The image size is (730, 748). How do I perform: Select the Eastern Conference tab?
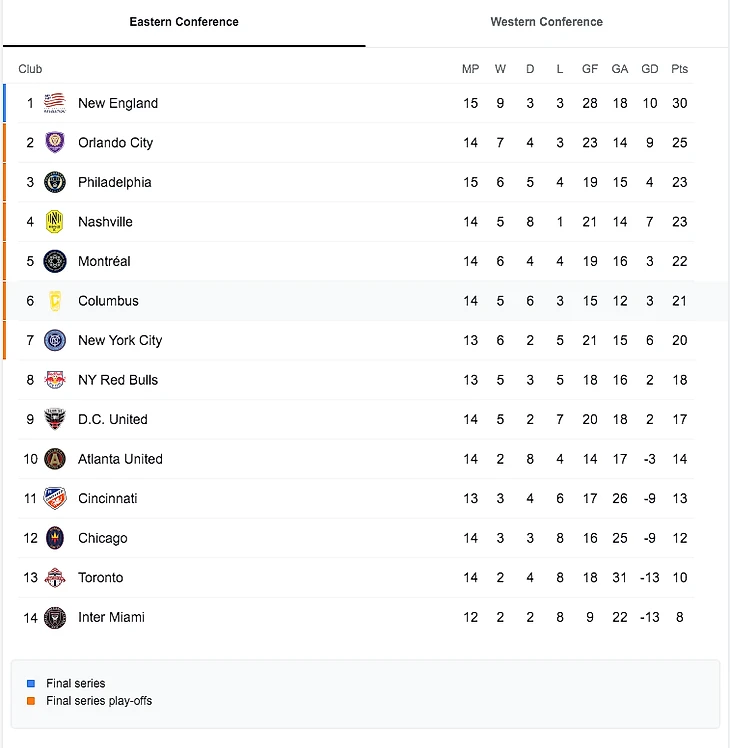point(184,22)
